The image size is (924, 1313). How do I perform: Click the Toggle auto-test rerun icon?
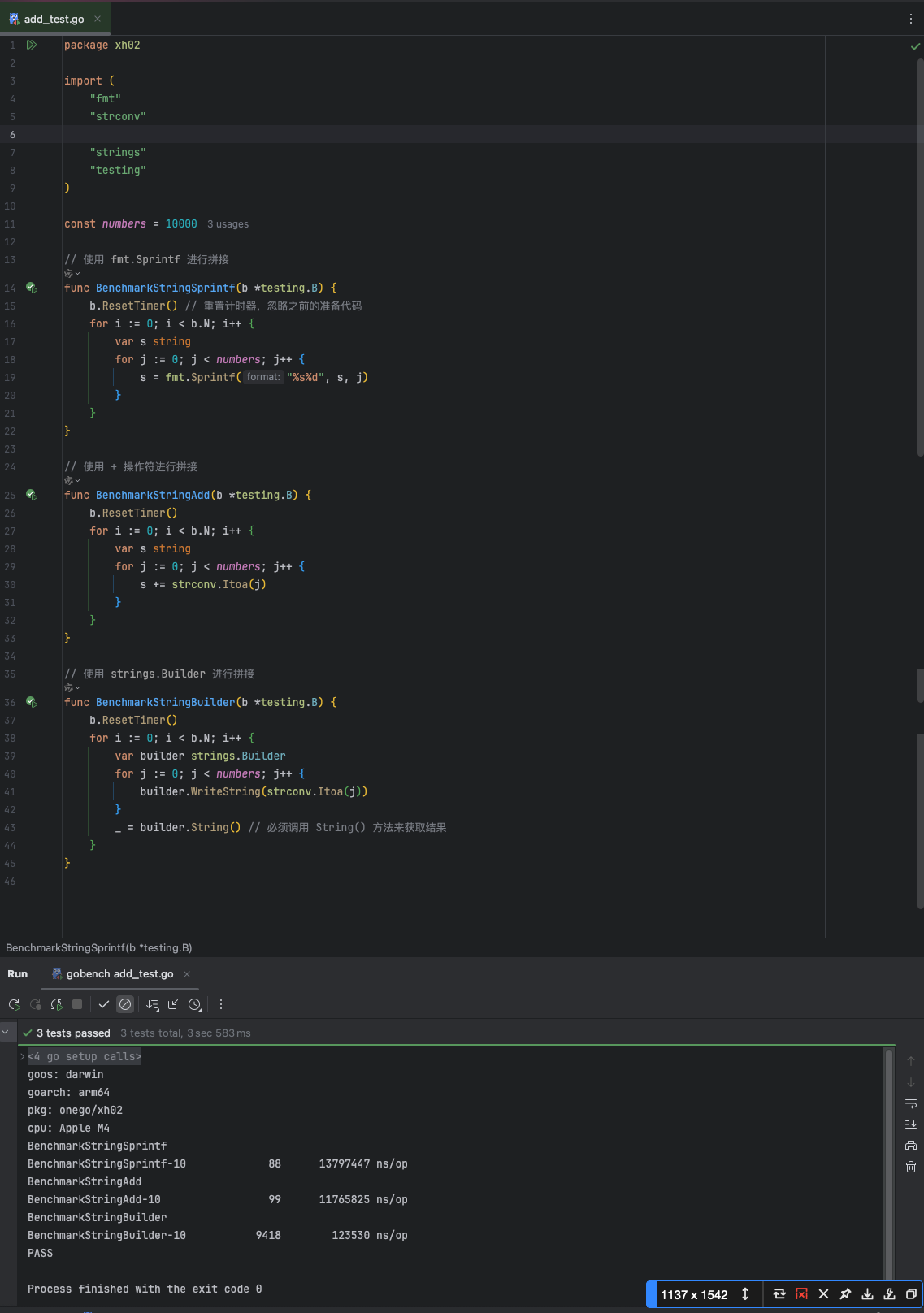56,1004
